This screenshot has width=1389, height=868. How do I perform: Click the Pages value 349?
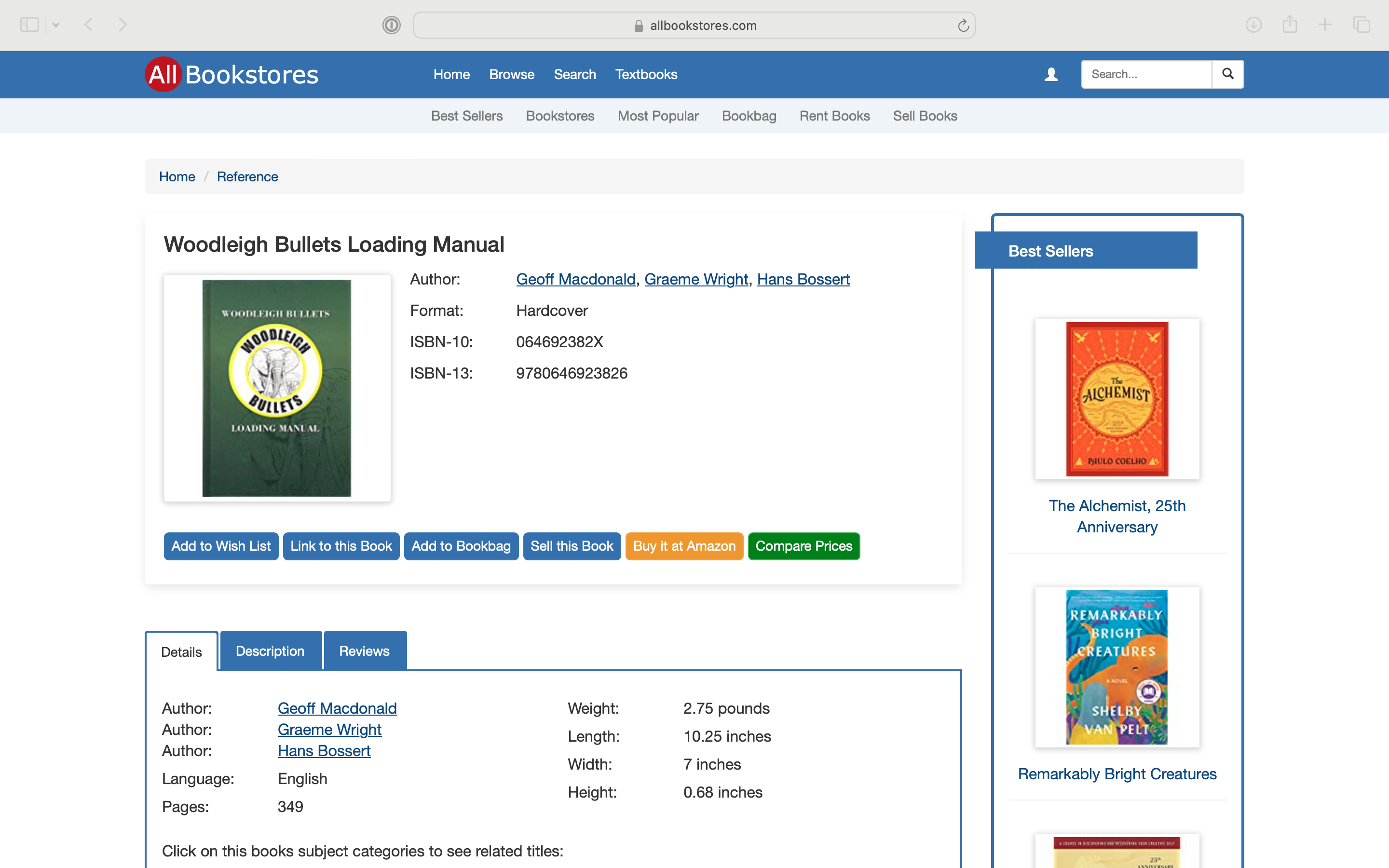pyautogui.click(x=290, y=807)
